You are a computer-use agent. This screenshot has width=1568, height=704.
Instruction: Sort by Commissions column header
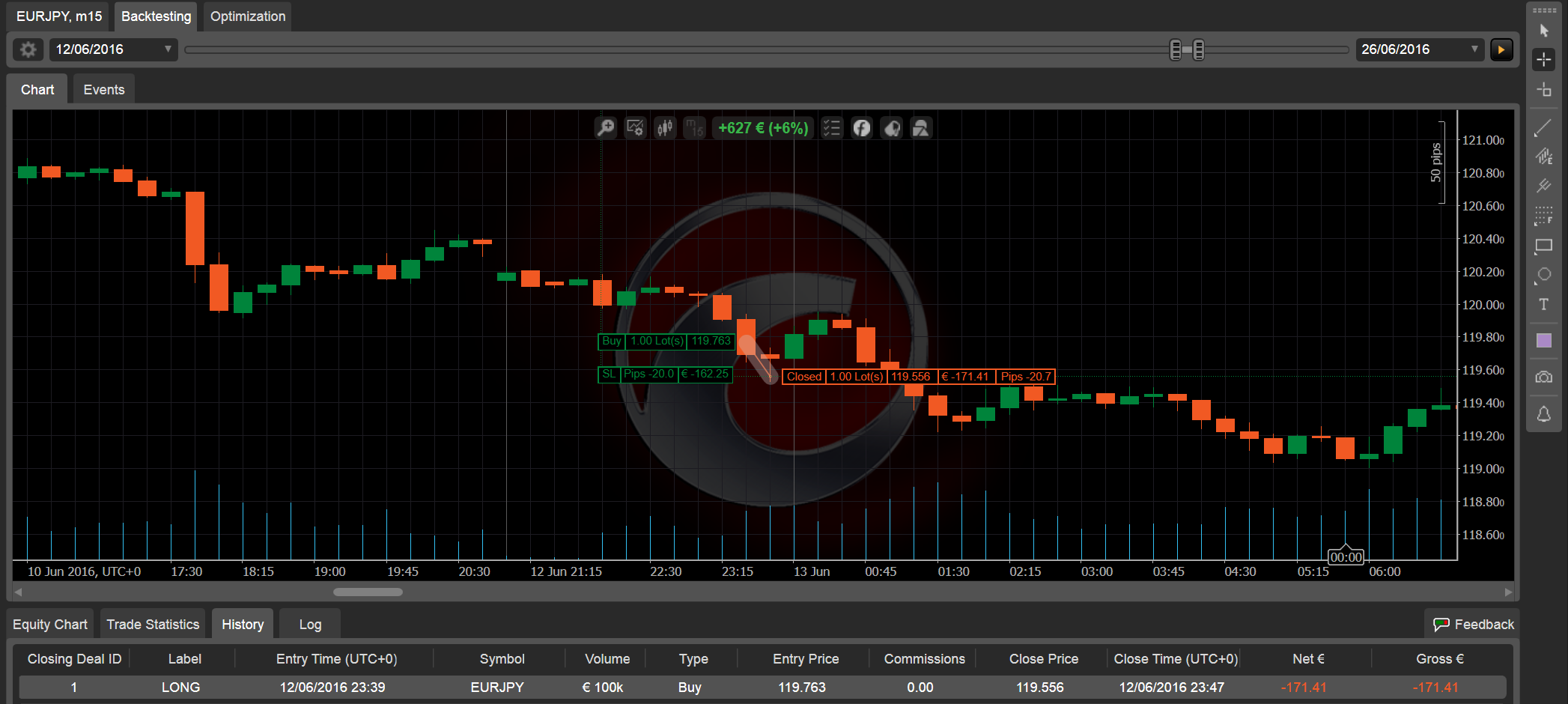click(924, 659)
